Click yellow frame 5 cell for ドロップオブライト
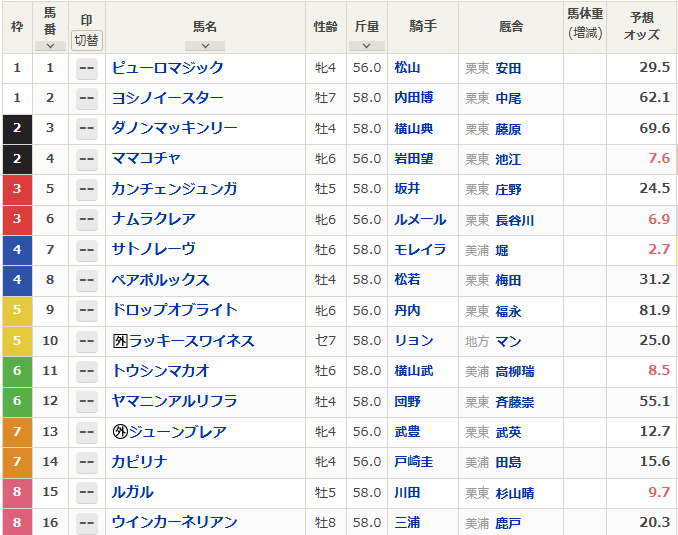 coord(16,311)
